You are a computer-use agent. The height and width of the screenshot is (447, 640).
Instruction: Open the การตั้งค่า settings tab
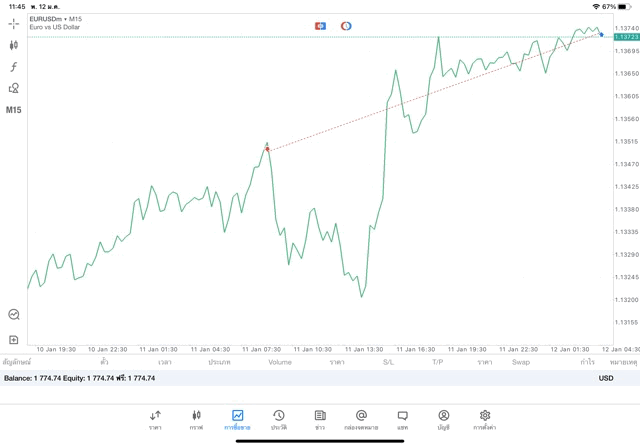click(485, 419)
